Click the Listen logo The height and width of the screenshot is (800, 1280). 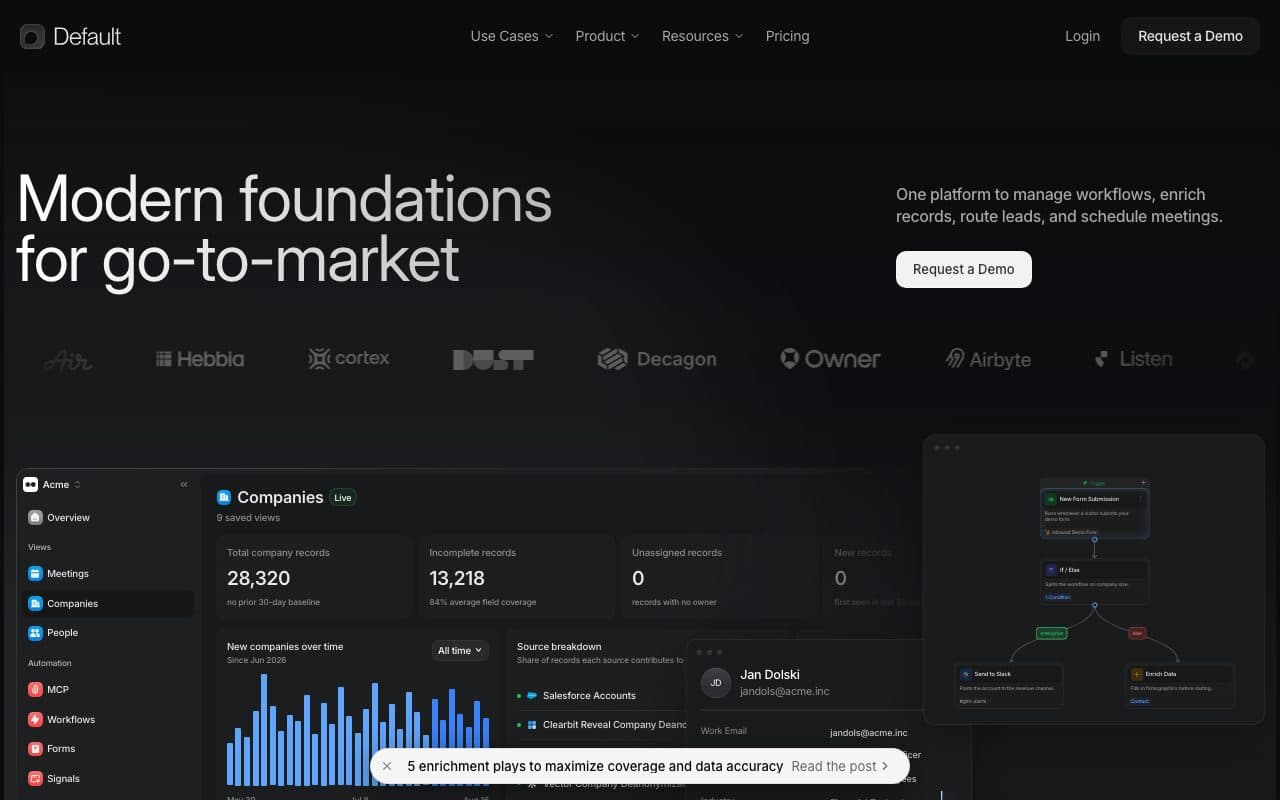click(x=1134, y=359)
